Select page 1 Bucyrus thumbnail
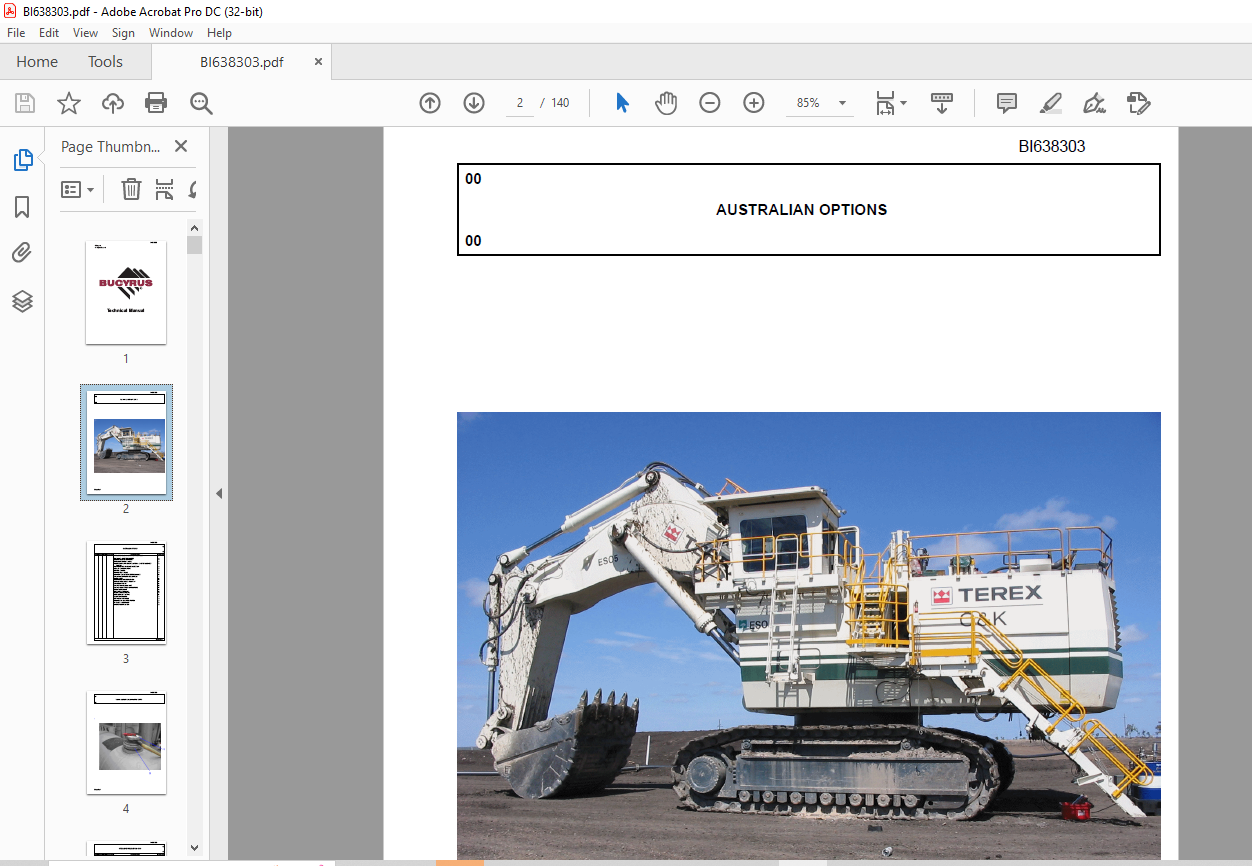This screenshot has width=1252, height=866. click(x=126, y=292)
